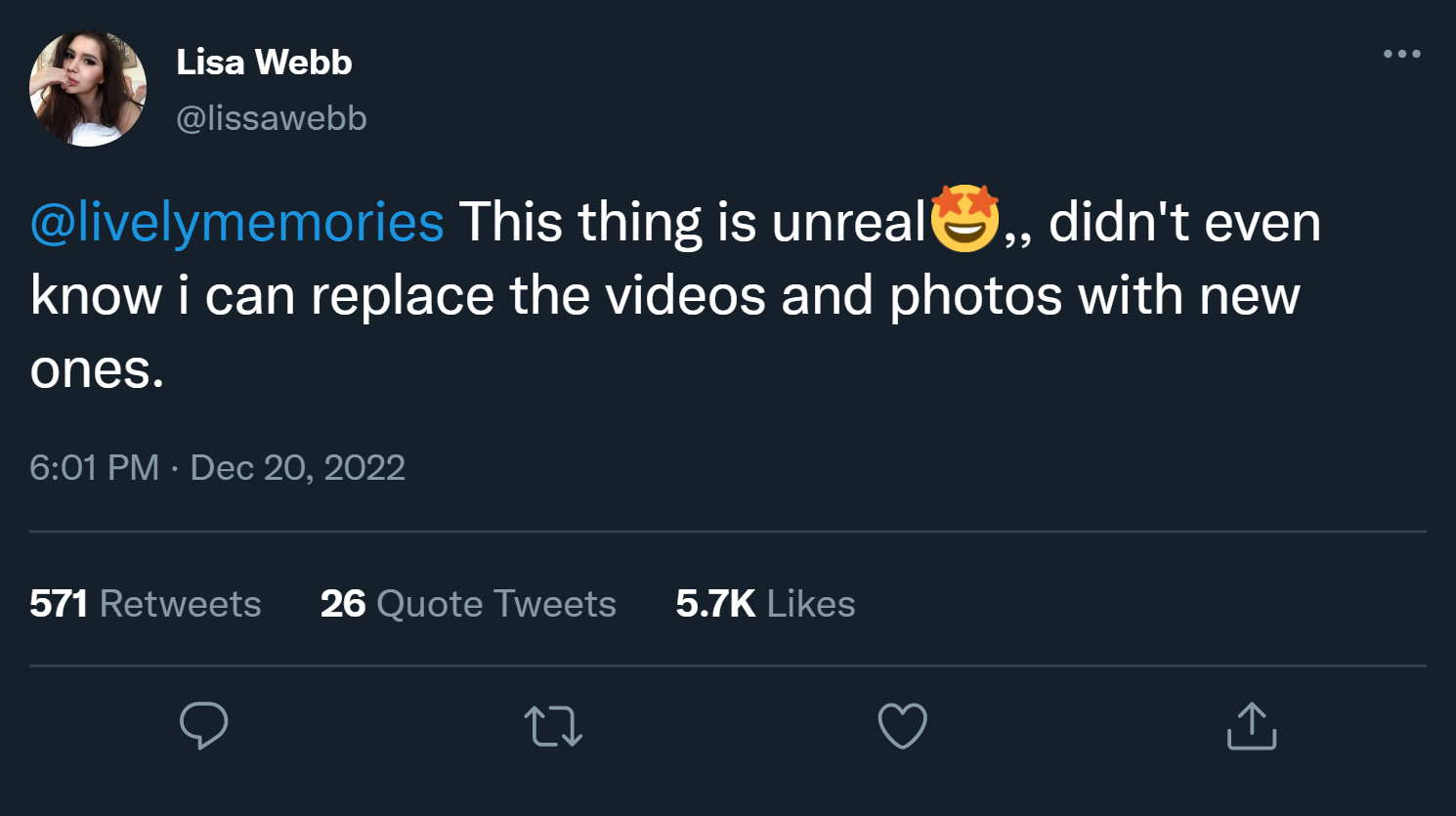The width and height of the screenshot is (1456, 816).
Task: Open the three-dot more options menu
Action: tap(1401, 54)
